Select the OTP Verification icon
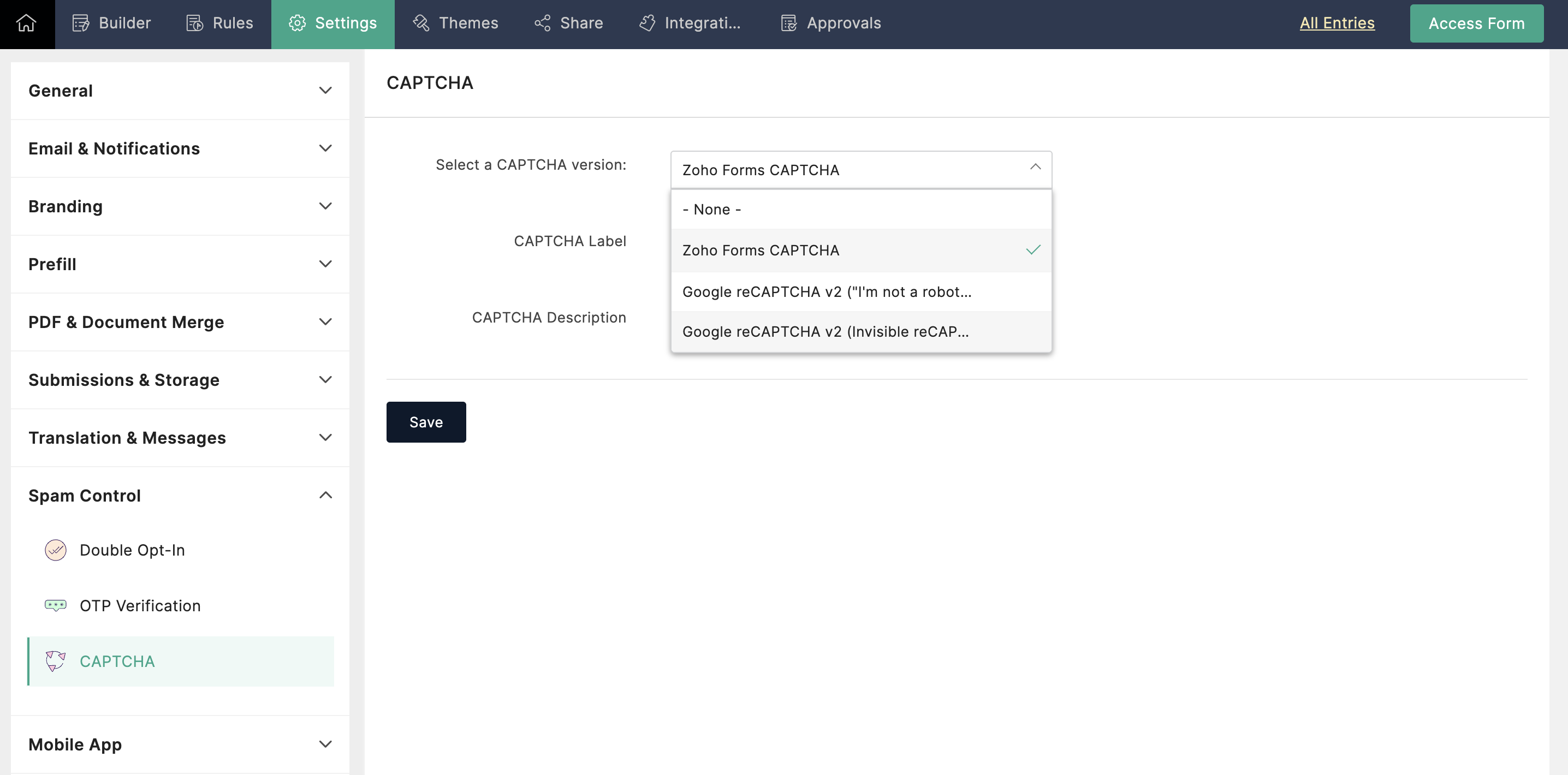Image resolution: width=1568 pixels, height=775 pixels. 55,605
